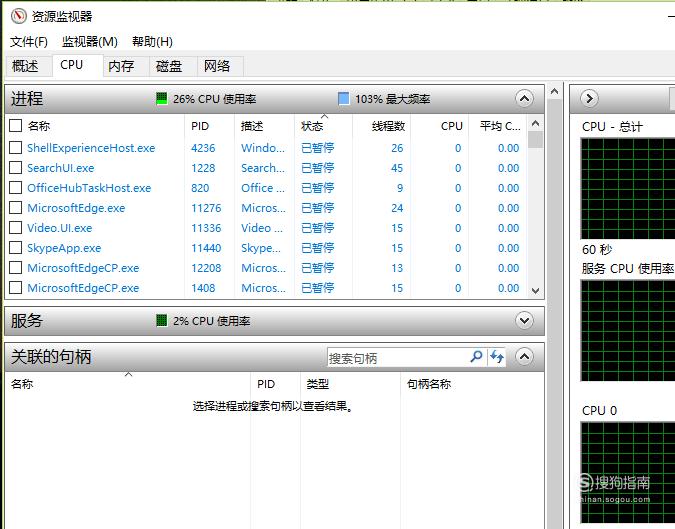Click the main pane scrollbar up arrow
675x529 pixels.
pyautogui.click(x=554, y=91)
